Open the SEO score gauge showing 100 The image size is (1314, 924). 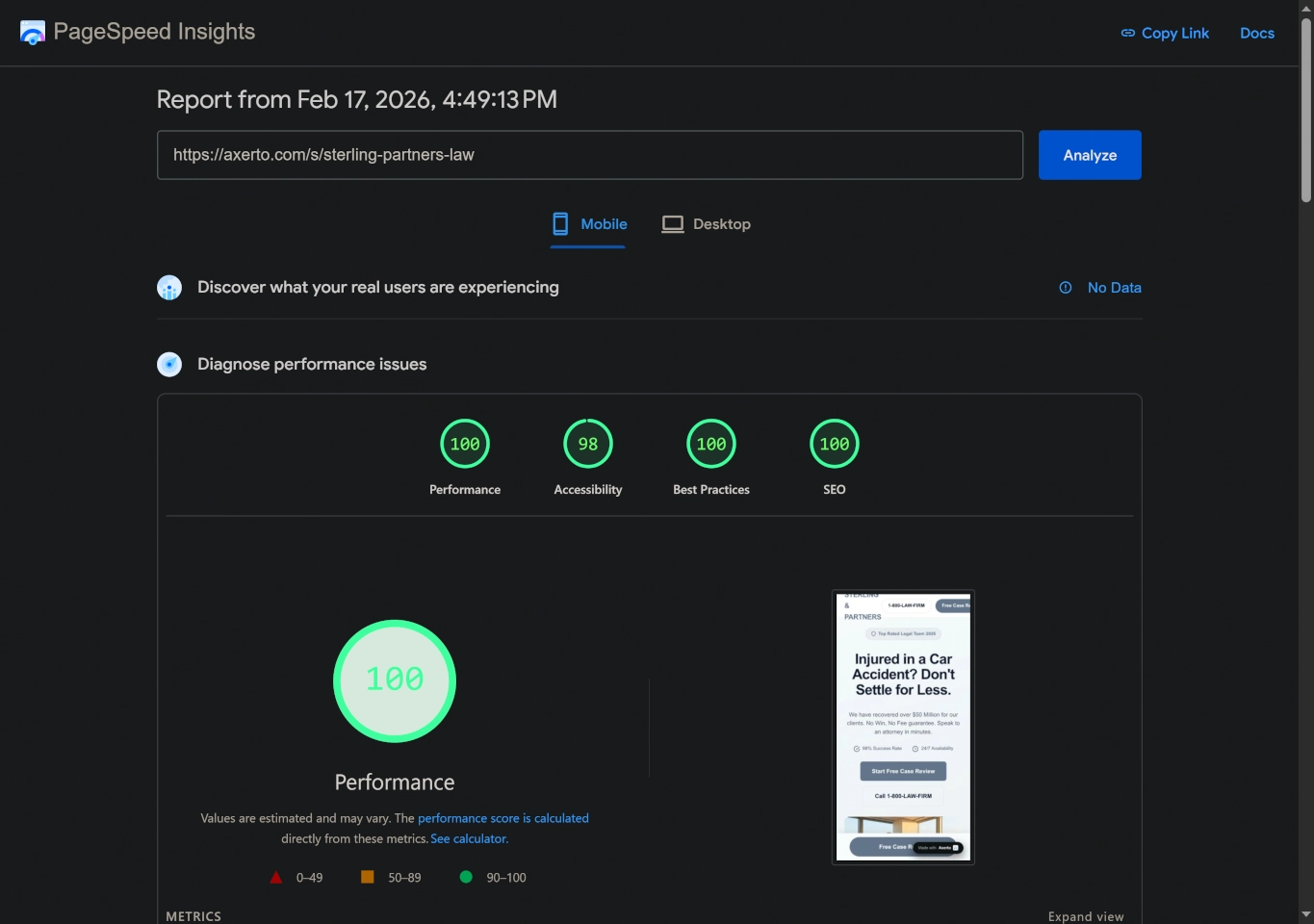[834, 444]
